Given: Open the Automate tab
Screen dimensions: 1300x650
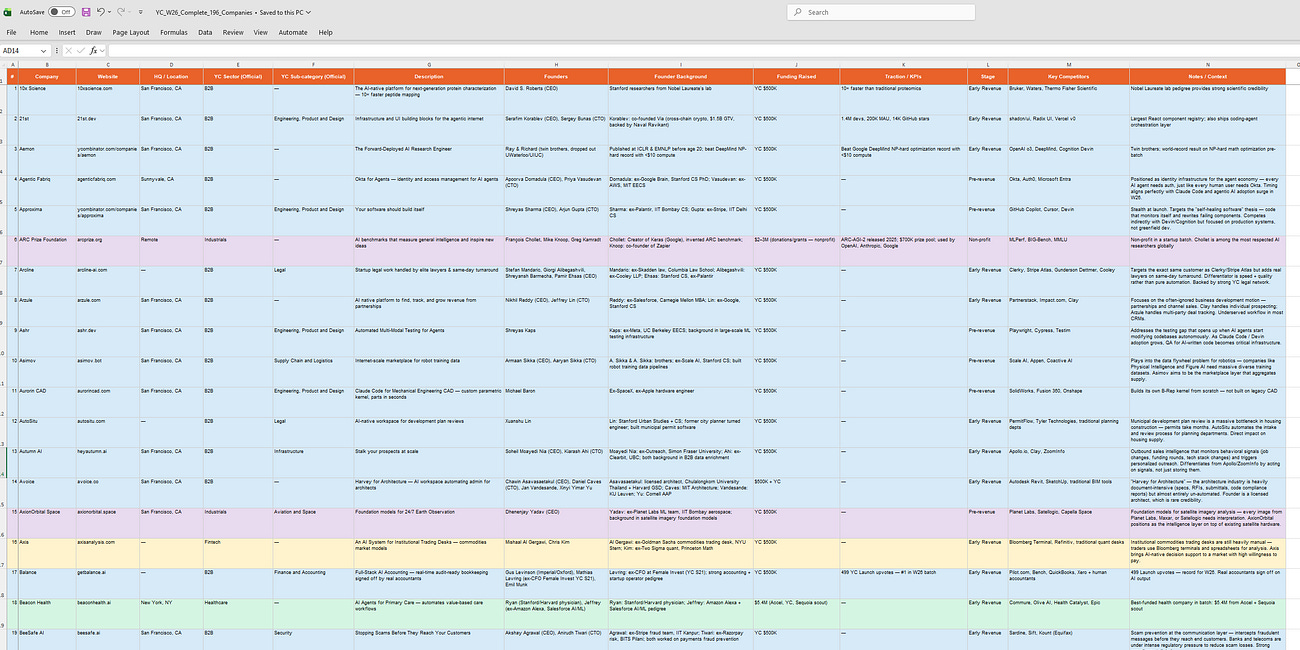Looking at the screenshot, I should click(293, 32).
